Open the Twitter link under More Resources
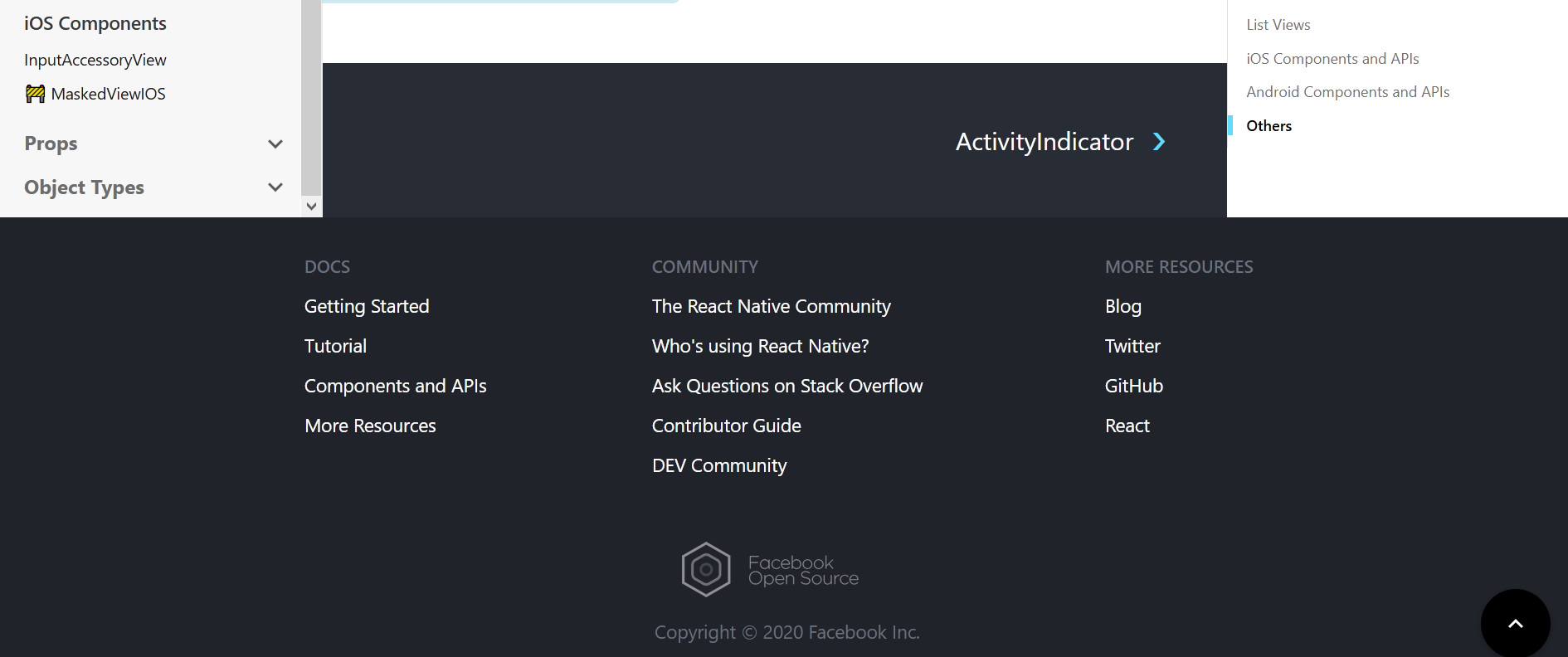Screen dimensions: 1568x657 pos(1132,346)
